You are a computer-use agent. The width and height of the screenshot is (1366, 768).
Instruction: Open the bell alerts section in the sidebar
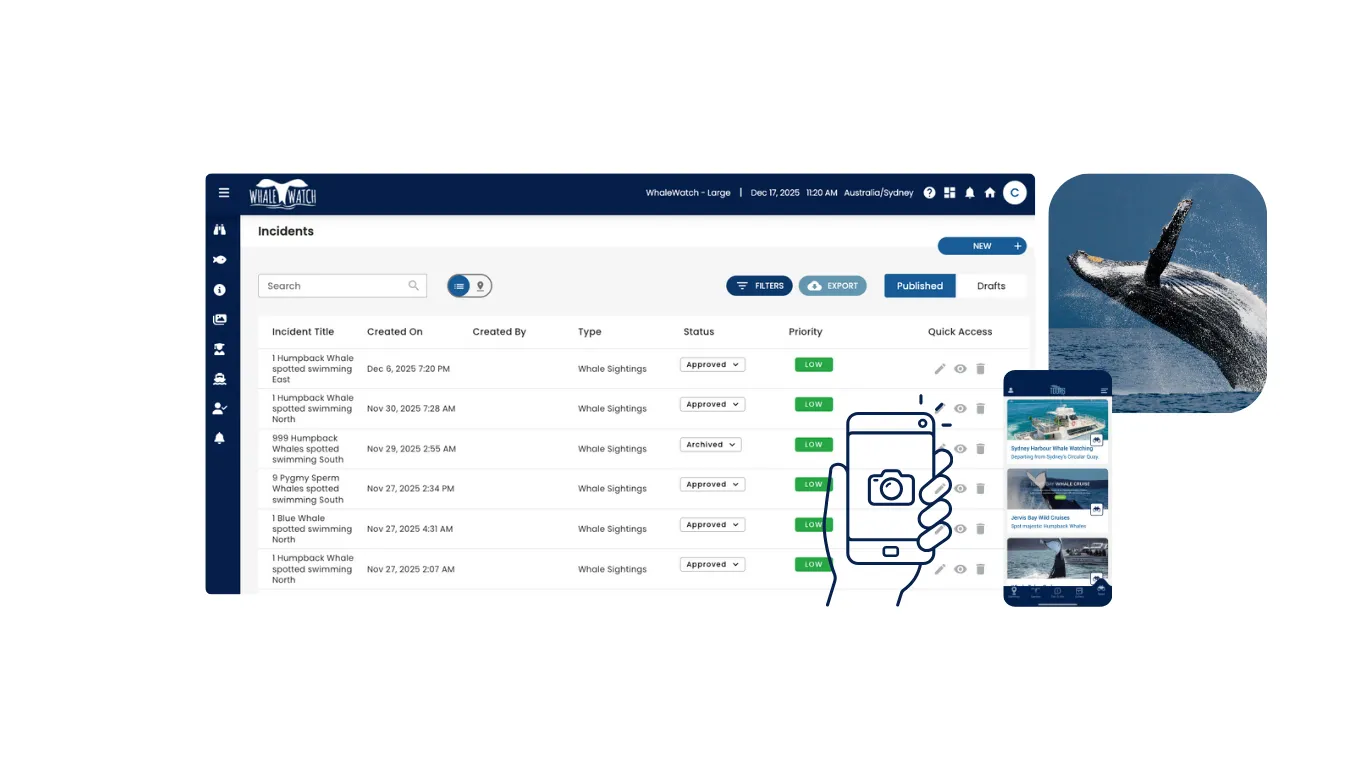pyautogui.click(x=220, y=438)
